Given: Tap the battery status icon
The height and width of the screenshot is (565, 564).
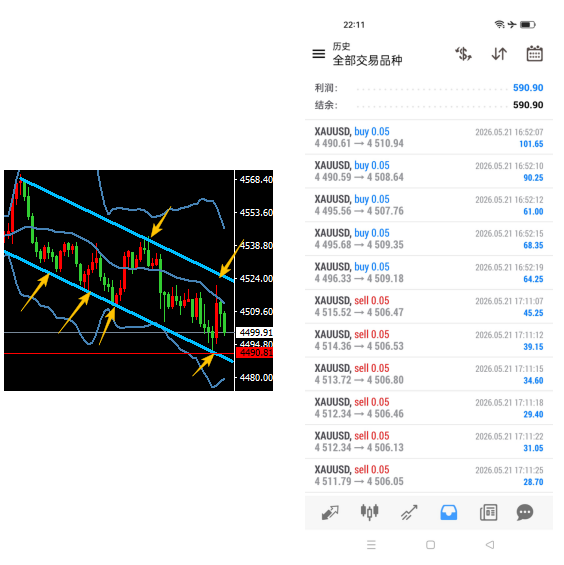Looking at the screenshot, I should pyautogui.click(x=528, y=25).
